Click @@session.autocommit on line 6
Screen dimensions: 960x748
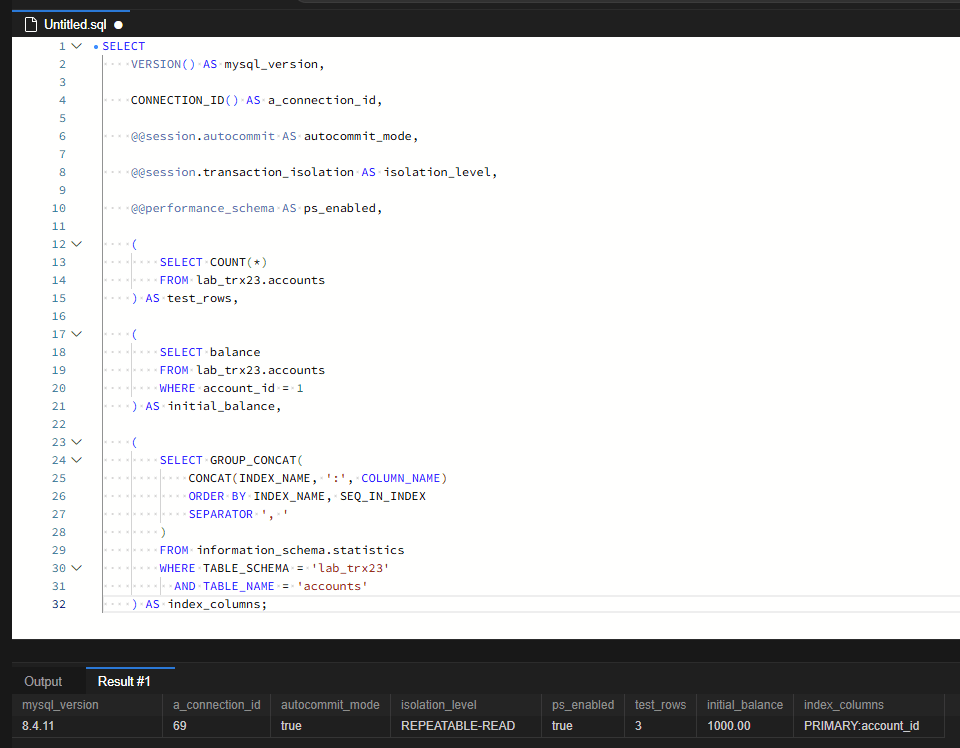203,136
